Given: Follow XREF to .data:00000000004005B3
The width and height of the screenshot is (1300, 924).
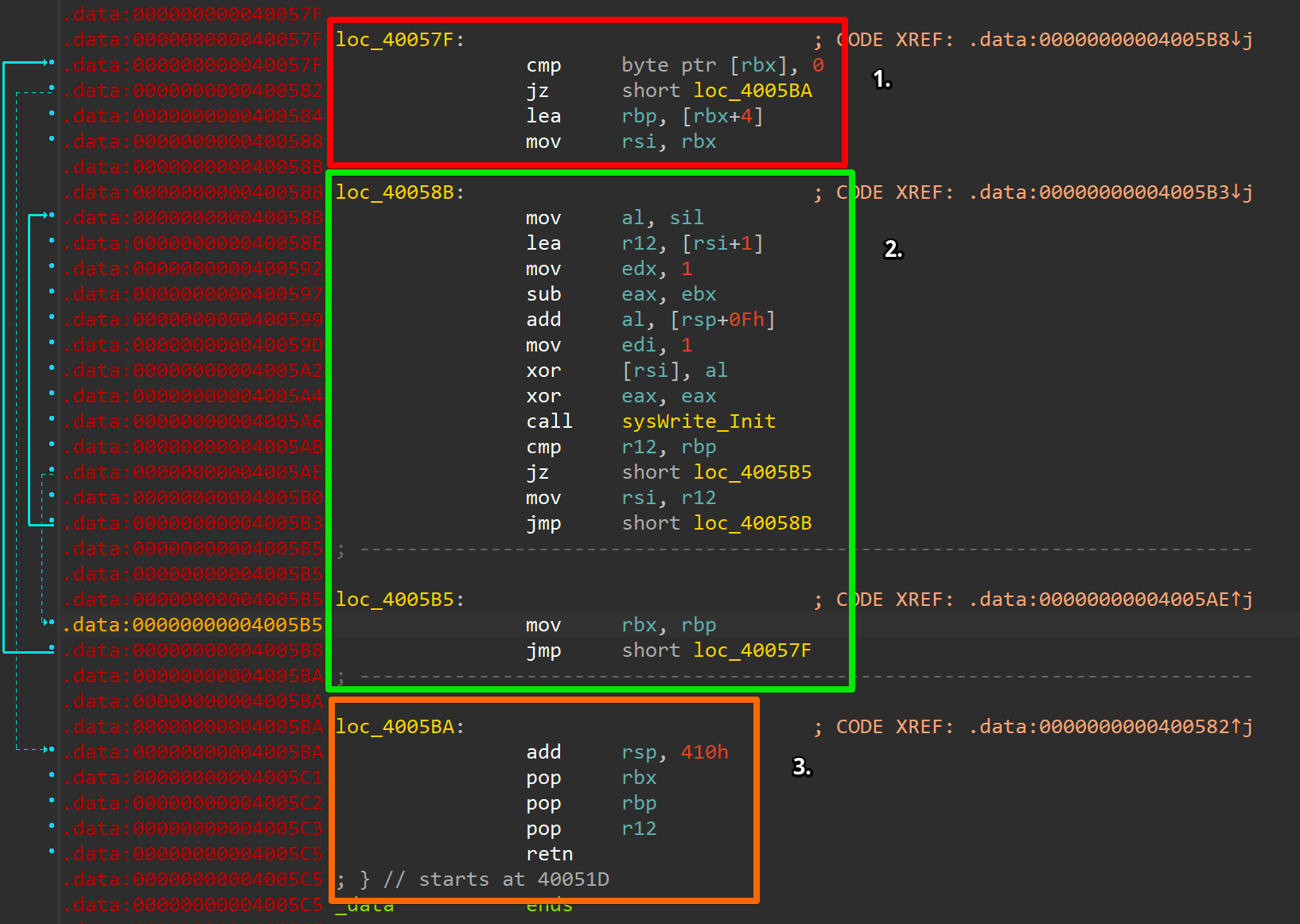Looking at the screenshot, I should click(x=1111, y=192).
